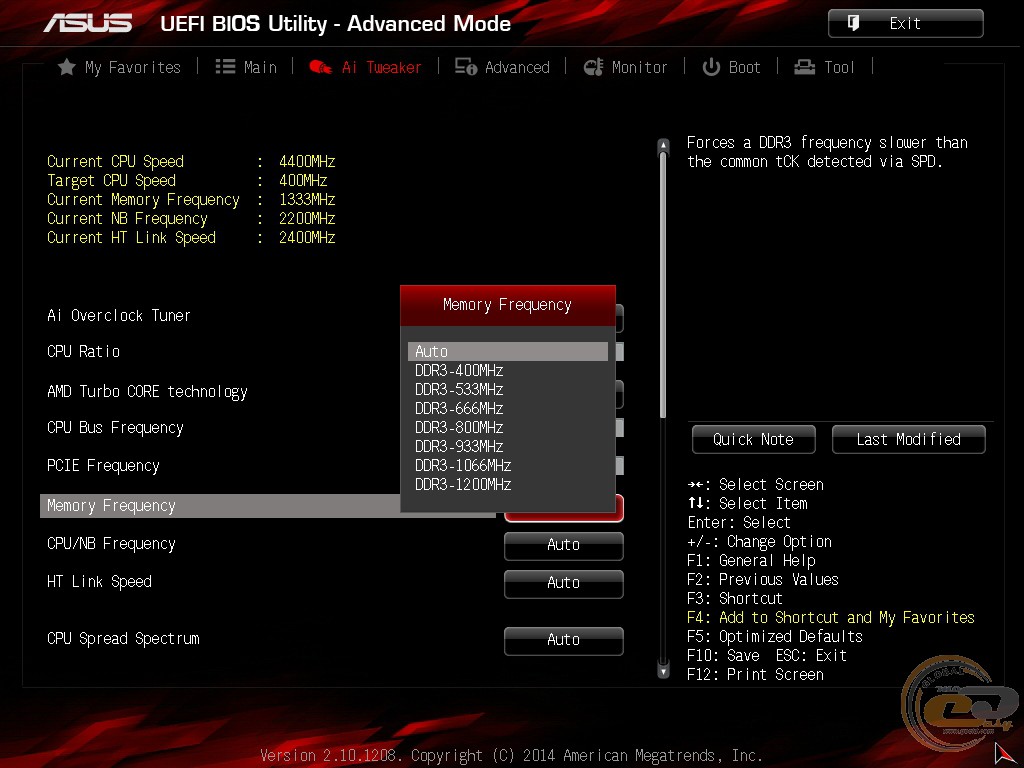Screen dimensions: 1024x768
Task: Open Quick Note
Action: tap(754, 440)
